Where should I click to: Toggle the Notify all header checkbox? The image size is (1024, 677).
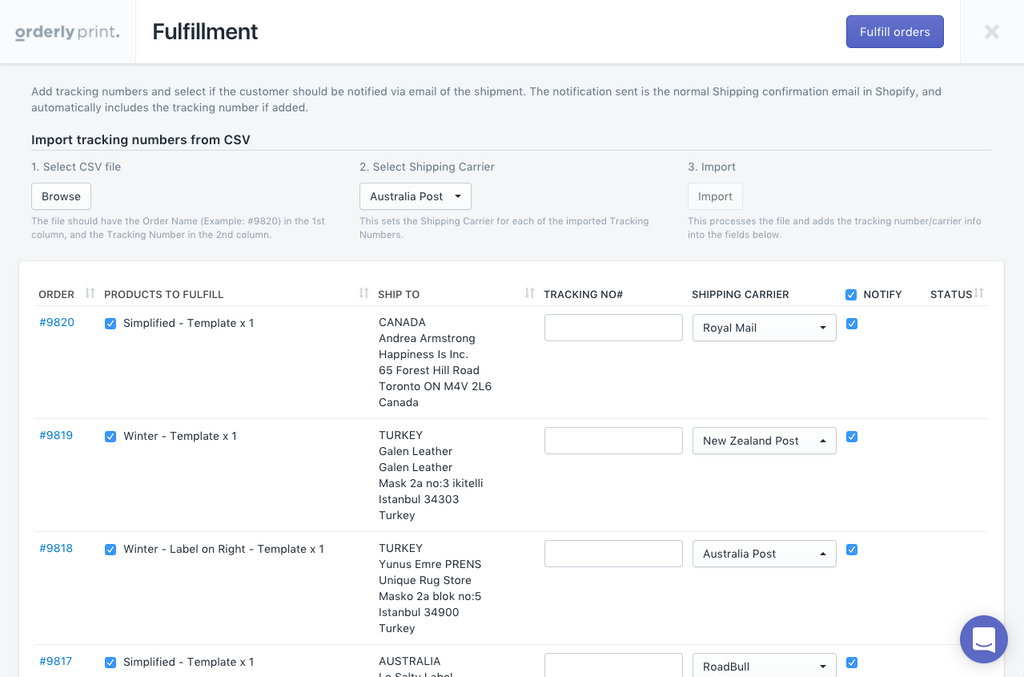pos(851,295)
